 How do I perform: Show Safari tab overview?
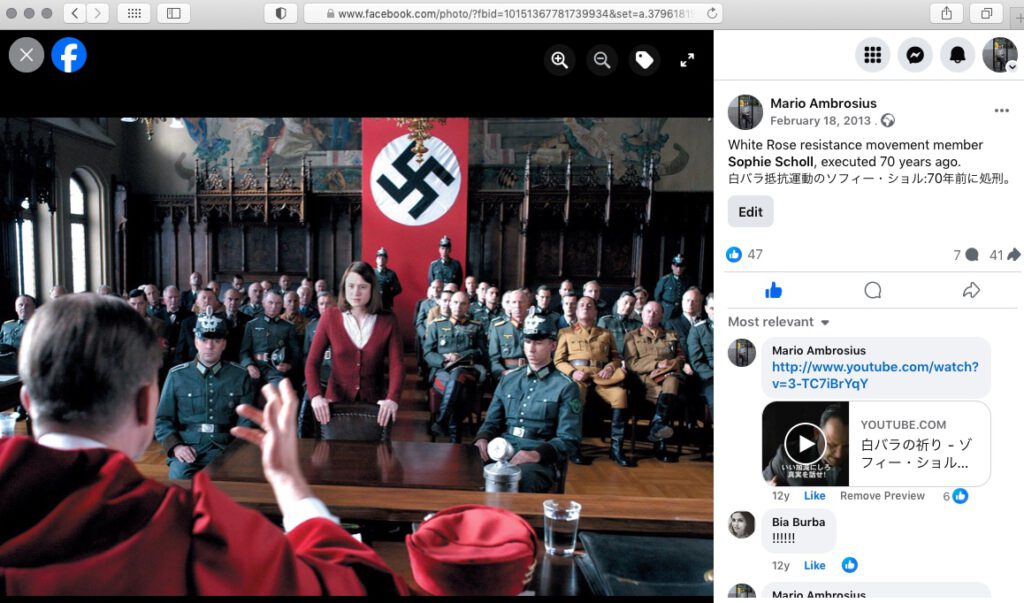(x=987, y=13)
